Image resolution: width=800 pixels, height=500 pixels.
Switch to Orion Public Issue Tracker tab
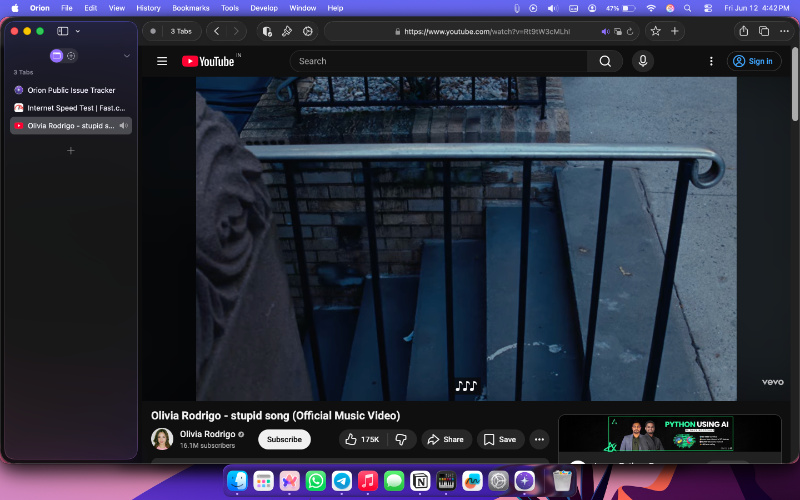coord(71,90)
